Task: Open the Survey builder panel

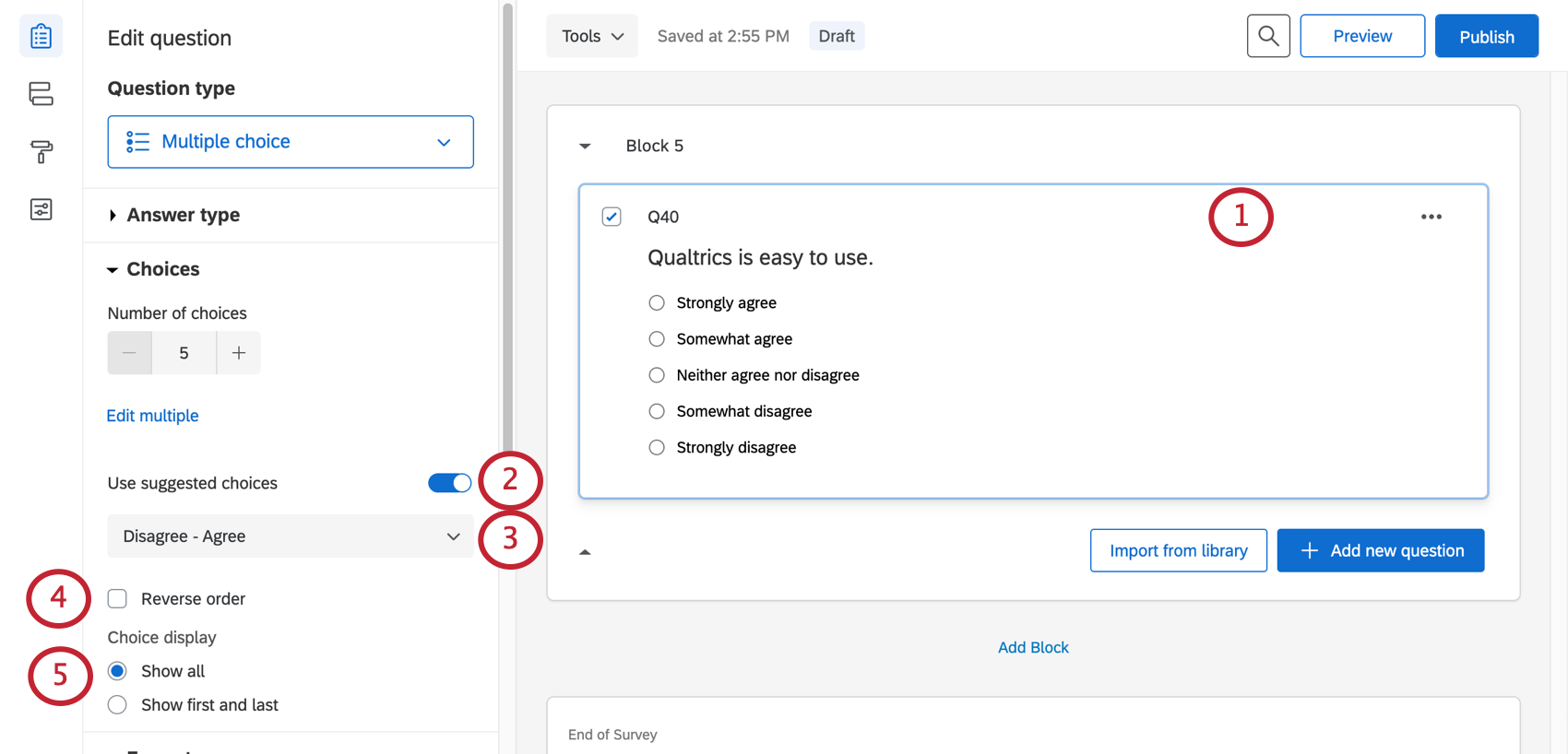Action: point(41,35)
